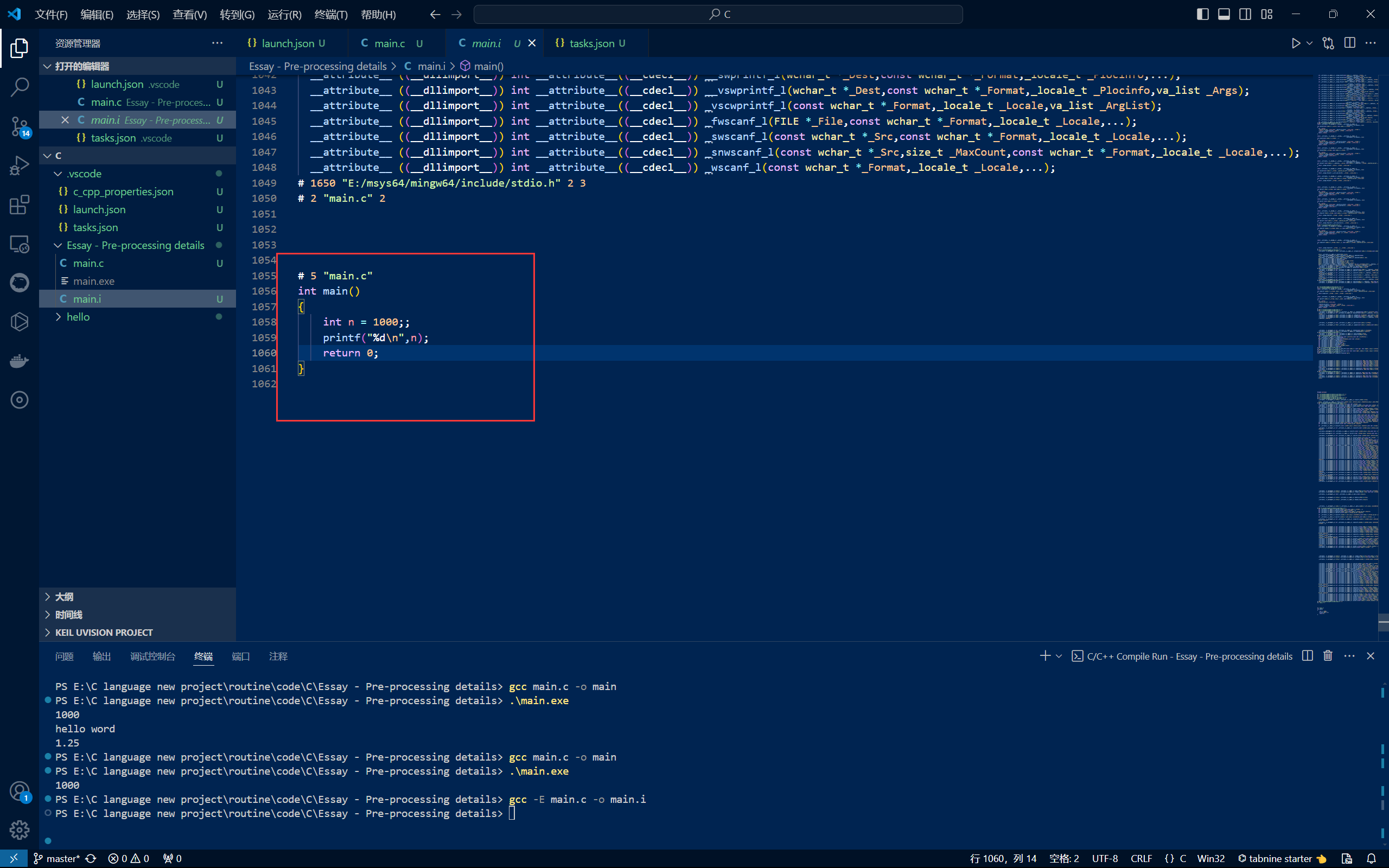
Task: Open the Accounts menu icon
Action: coord(20,792)
